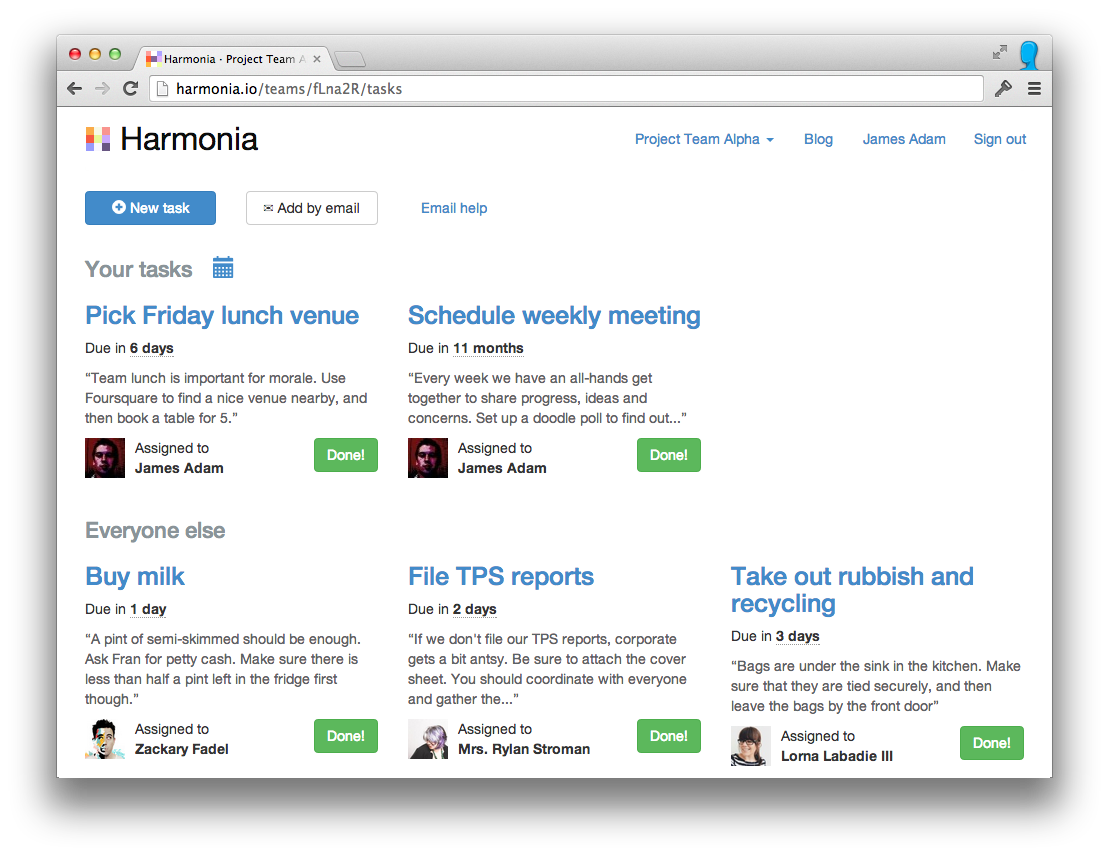
Task: Reload the page with the refresh icon
Action: pyautogui.click(x=130, y=88)
